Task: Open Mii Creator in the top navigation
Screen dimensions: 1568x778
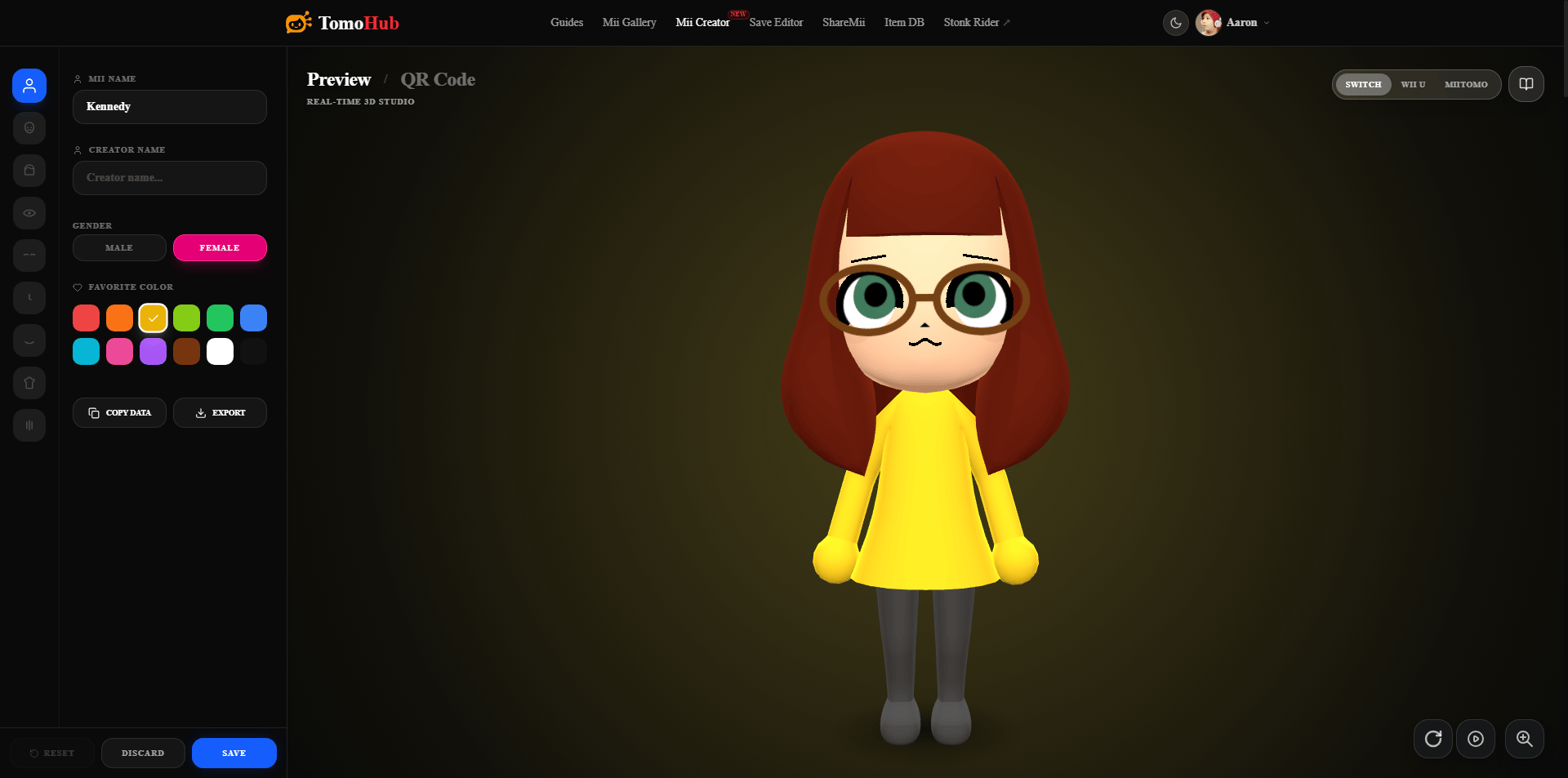Action: click(702, 23)
